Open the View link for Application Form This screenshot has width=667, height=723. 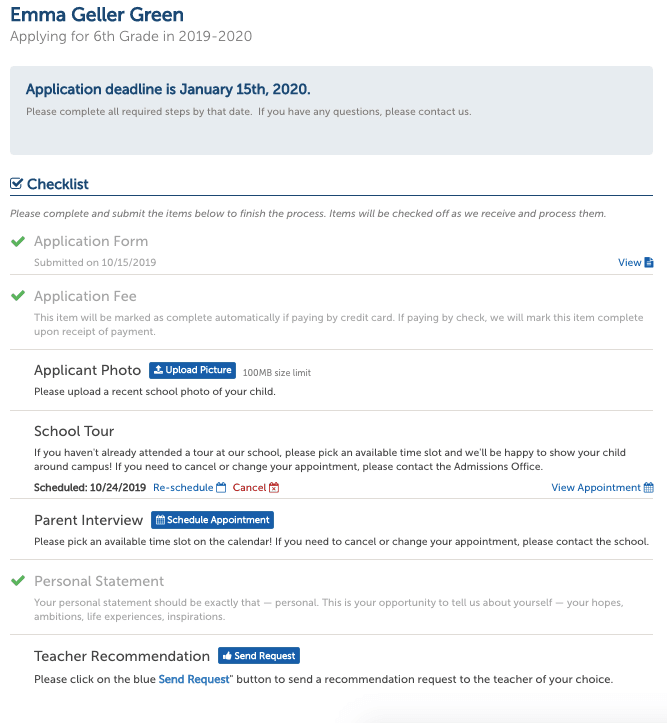(629, 263)
